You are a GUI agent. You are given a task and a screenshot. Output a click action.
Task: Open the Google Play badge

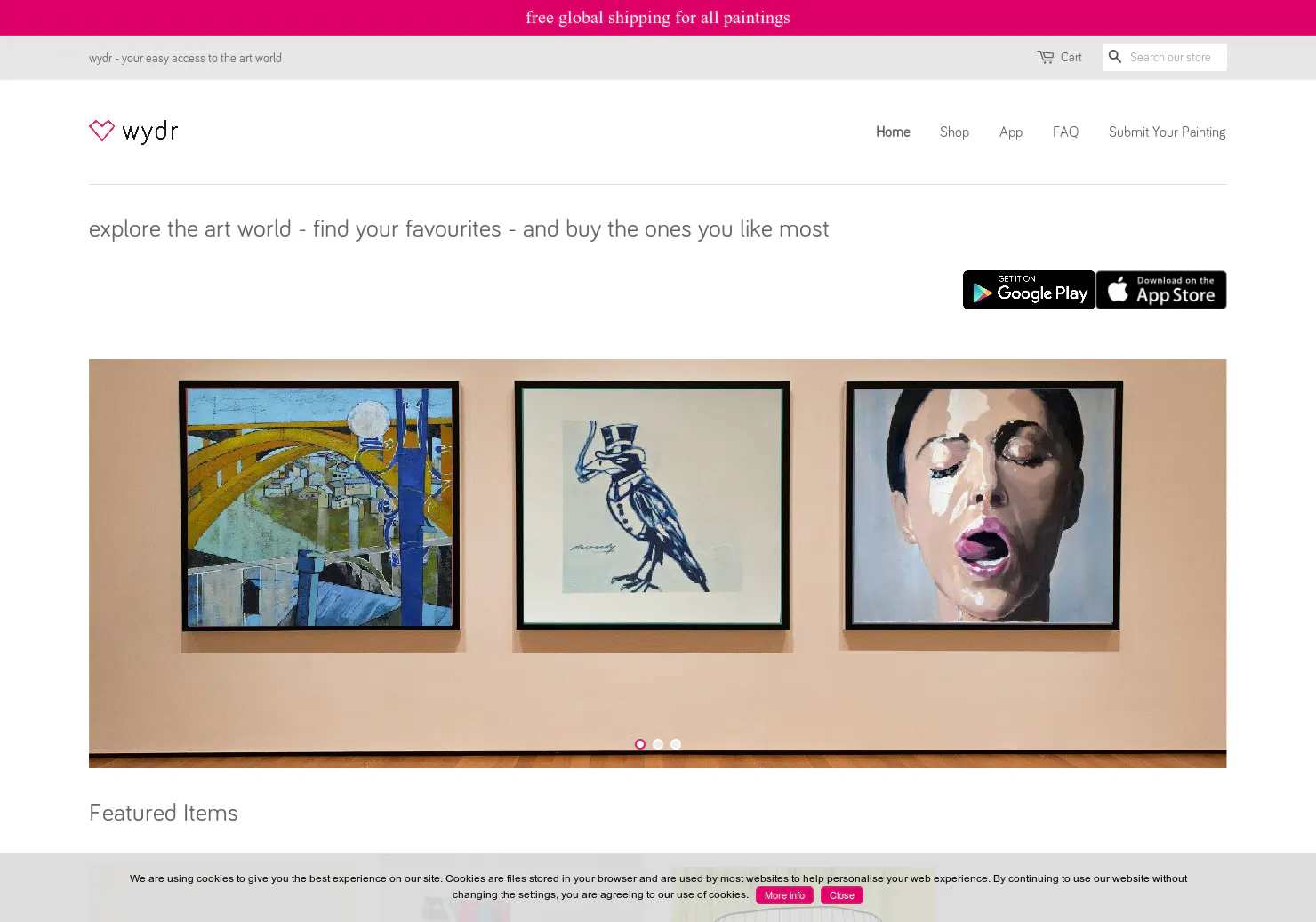(x=1029, y=290)
